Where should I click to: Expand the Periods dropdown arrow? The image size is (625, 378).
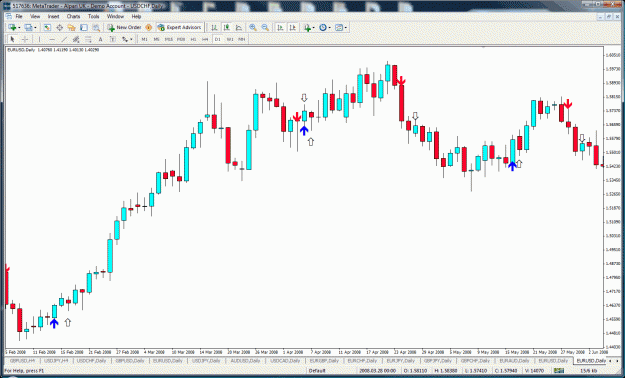tap(330, 28)
